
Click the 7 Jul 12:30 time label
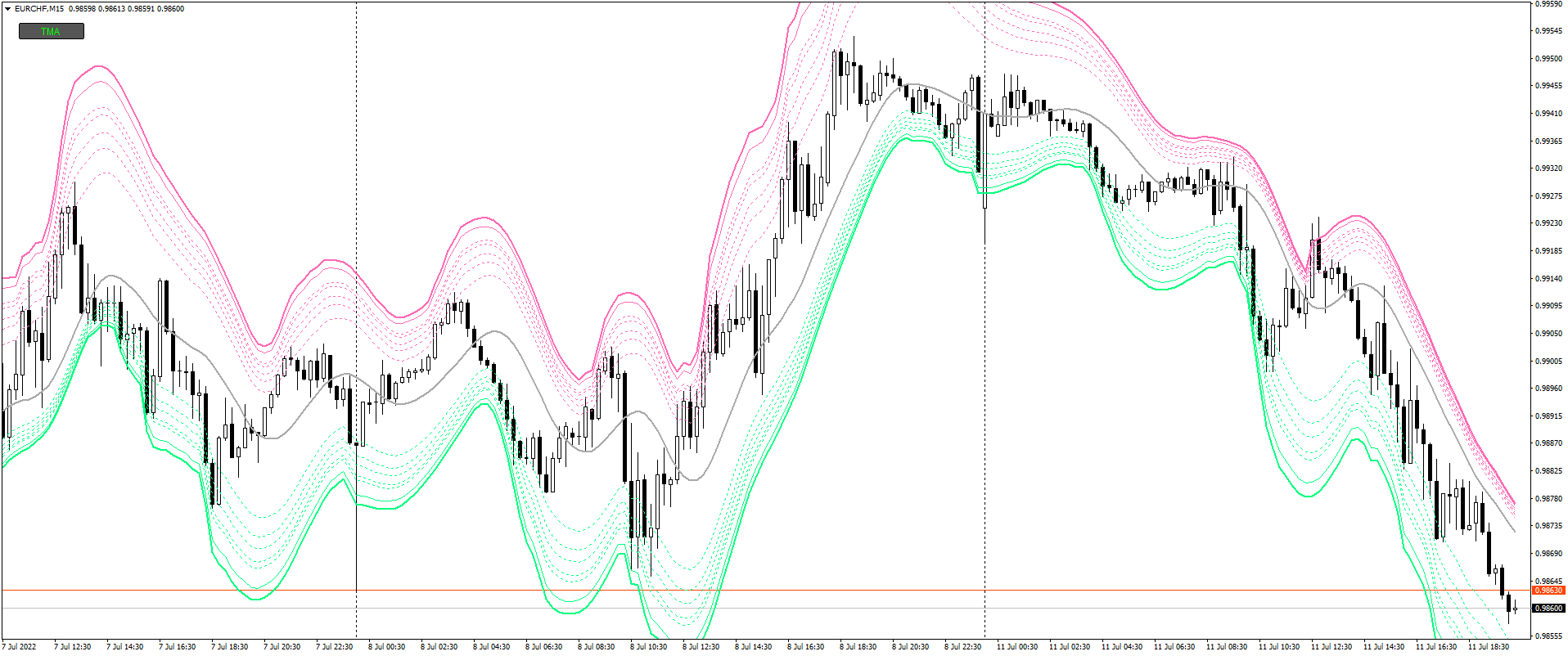(72, 647)
